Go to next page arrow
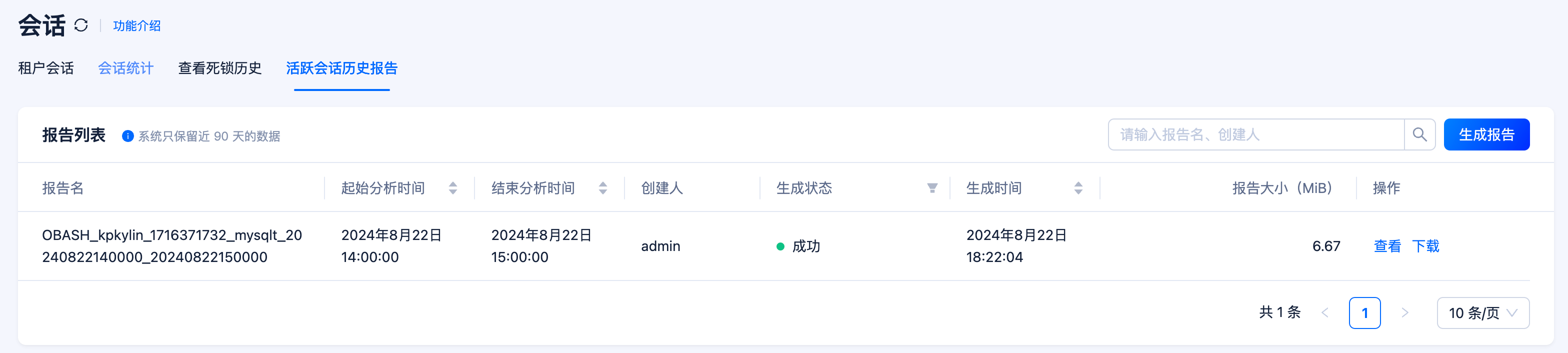The image size is (1568, 353). 1405,313
